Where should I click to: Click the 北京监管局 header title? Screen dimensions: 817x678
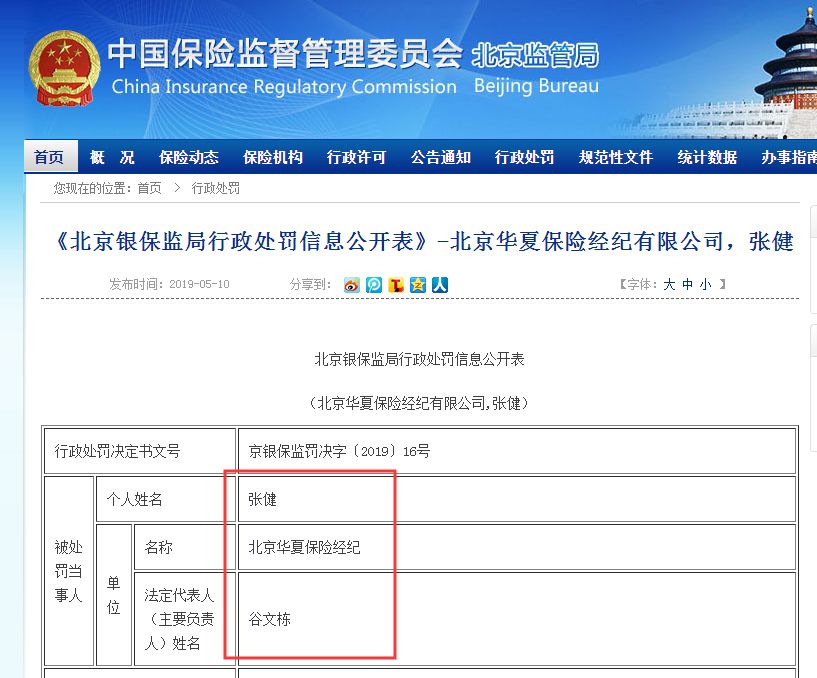[535, 56]
